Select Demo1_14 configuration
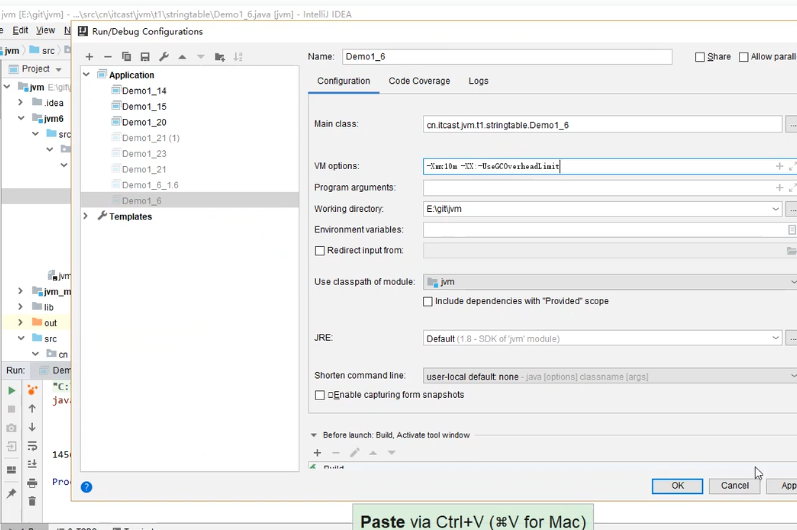 tap(144, 91)
